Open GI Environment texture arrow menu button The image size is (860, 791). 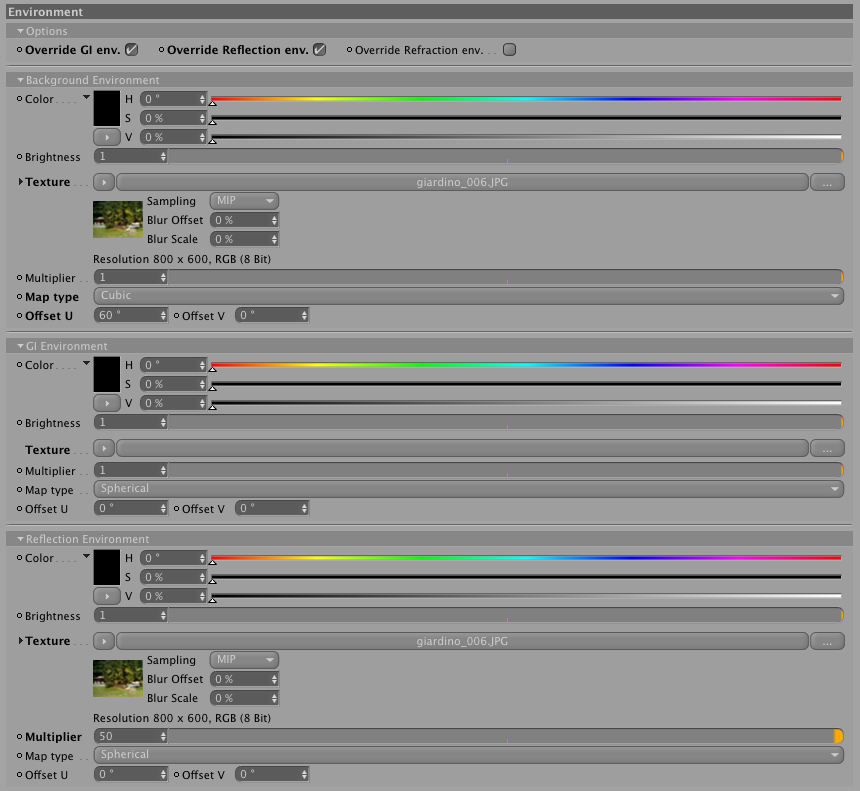coord(104,449)
